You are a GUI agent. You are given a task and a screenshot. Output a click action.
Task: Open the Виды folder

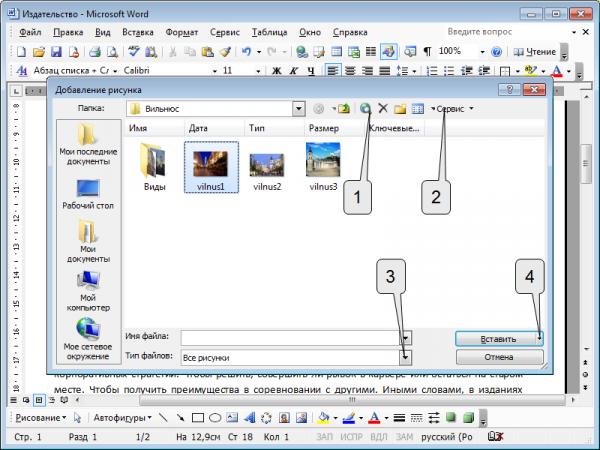(x=154, y=167)
